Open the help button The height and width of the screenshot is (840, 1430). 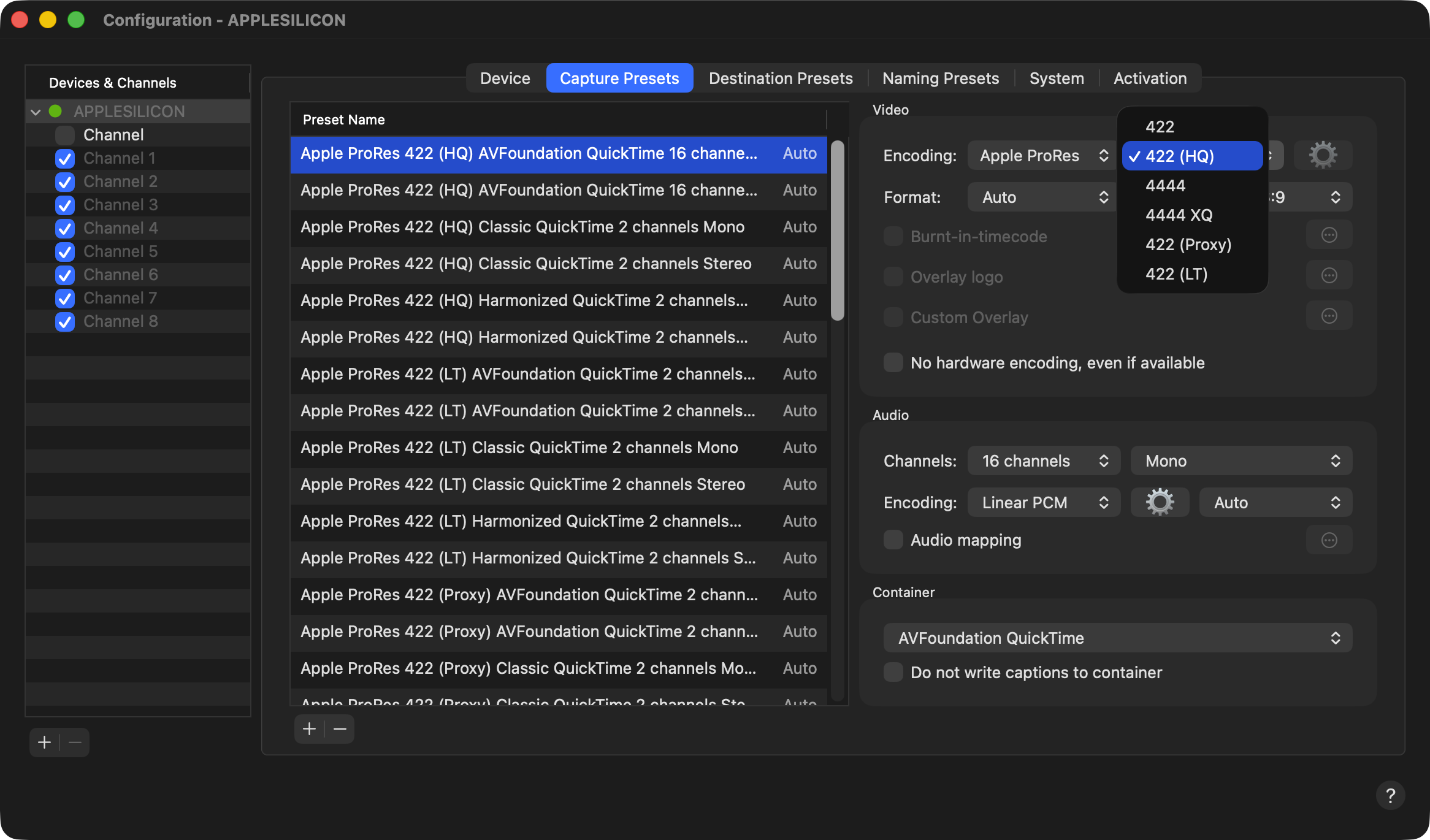(x=1390, y=795)
